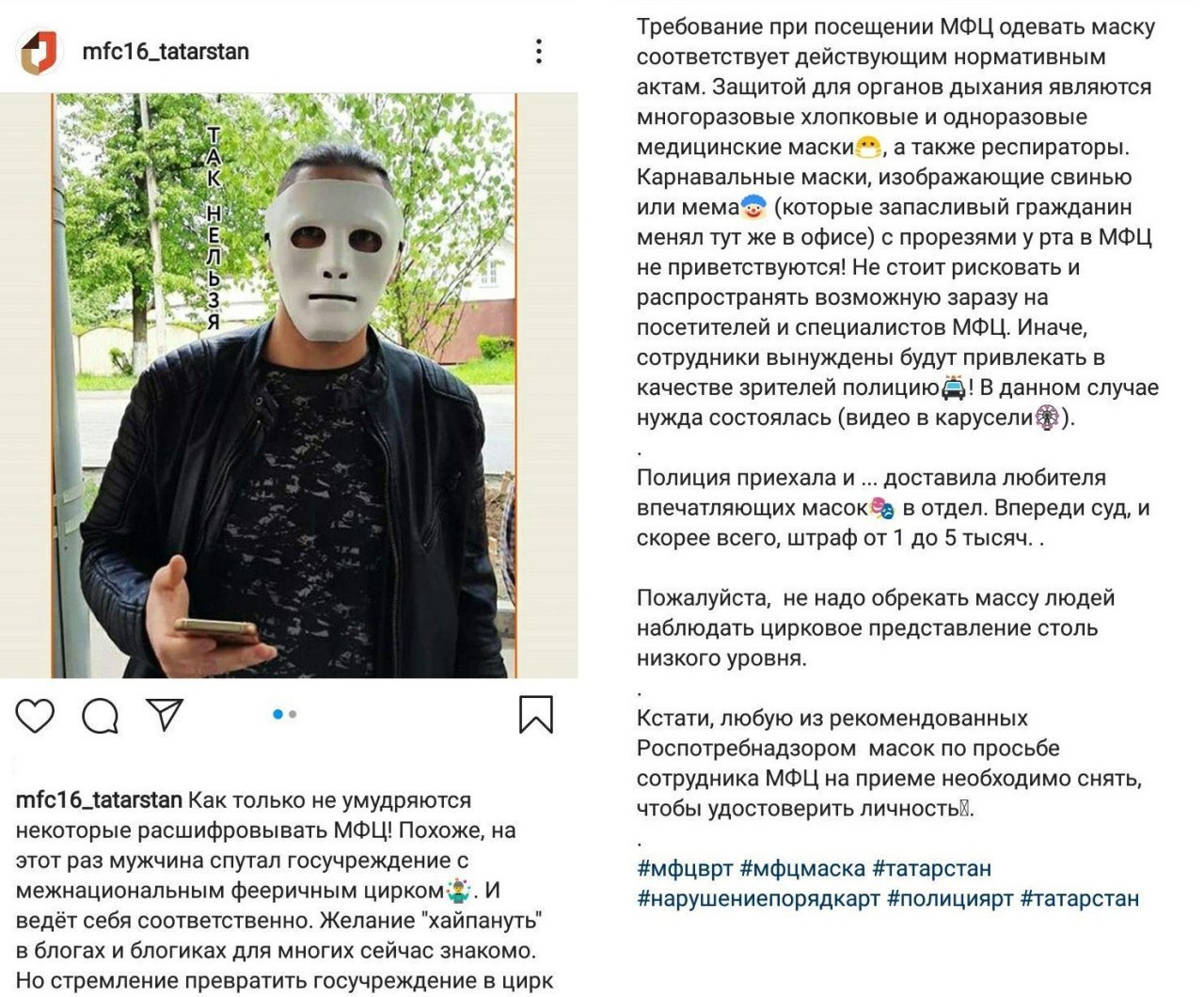Viewport: 1204px width, 997px height.
Task: Open first #татарстан hashtag
Action: [931, 868]
